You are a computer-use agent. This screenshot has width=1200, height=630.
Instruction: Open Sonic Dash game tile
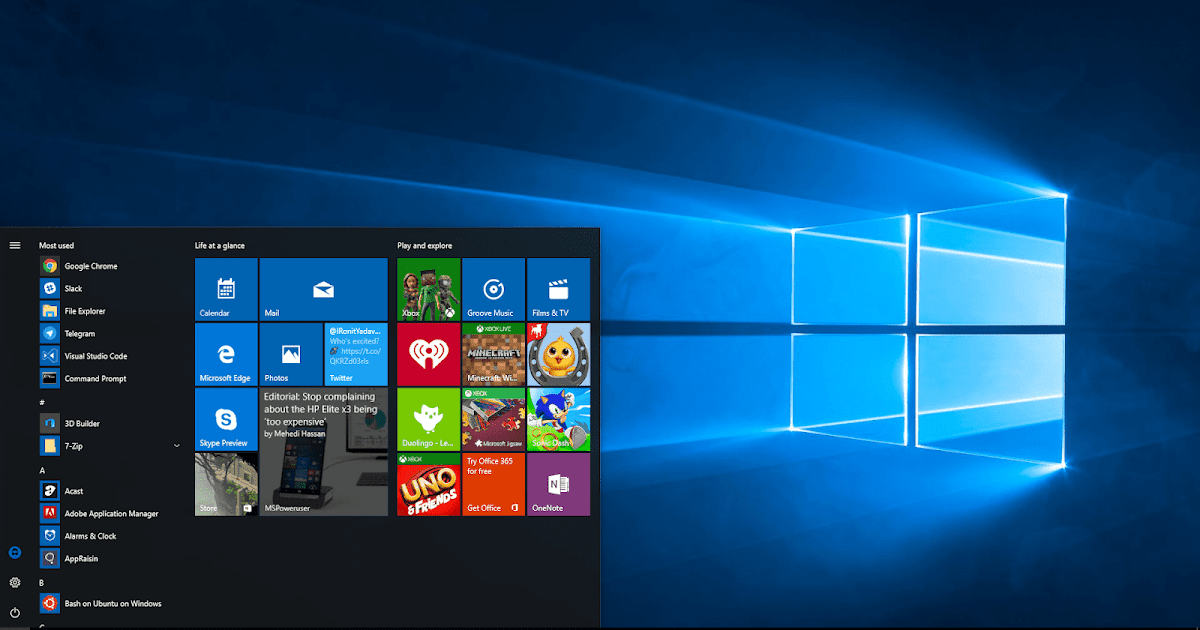coord(558,419)
